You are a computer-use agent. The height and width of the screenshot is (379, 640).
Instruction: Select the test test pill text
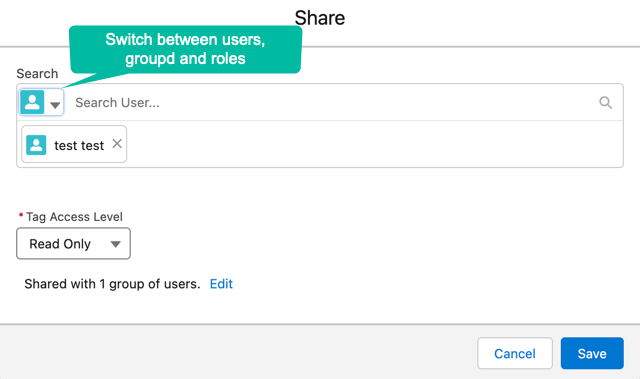[x=79, y=146]
